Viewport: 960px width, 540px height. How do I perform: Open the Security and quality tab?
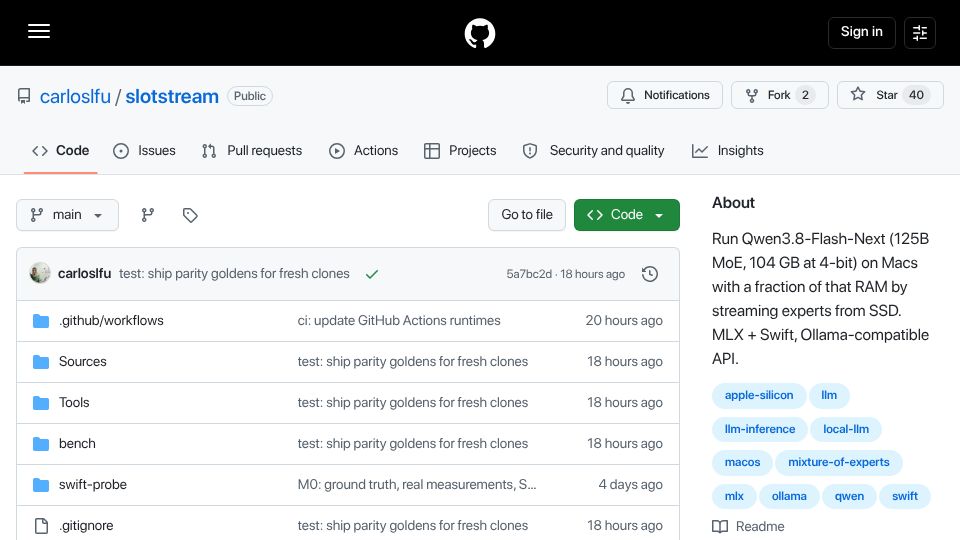pyautogui.click(x=593, y=151)
